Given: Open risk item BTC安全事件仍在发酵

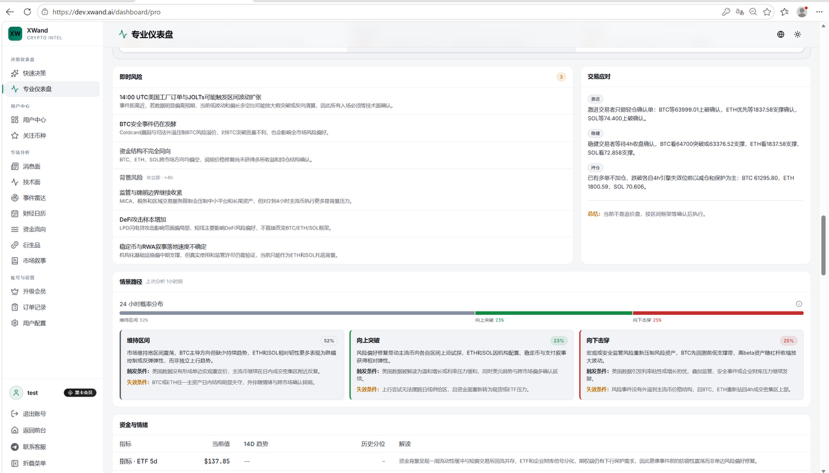Looking at the screenshot, I should point(343,128).
